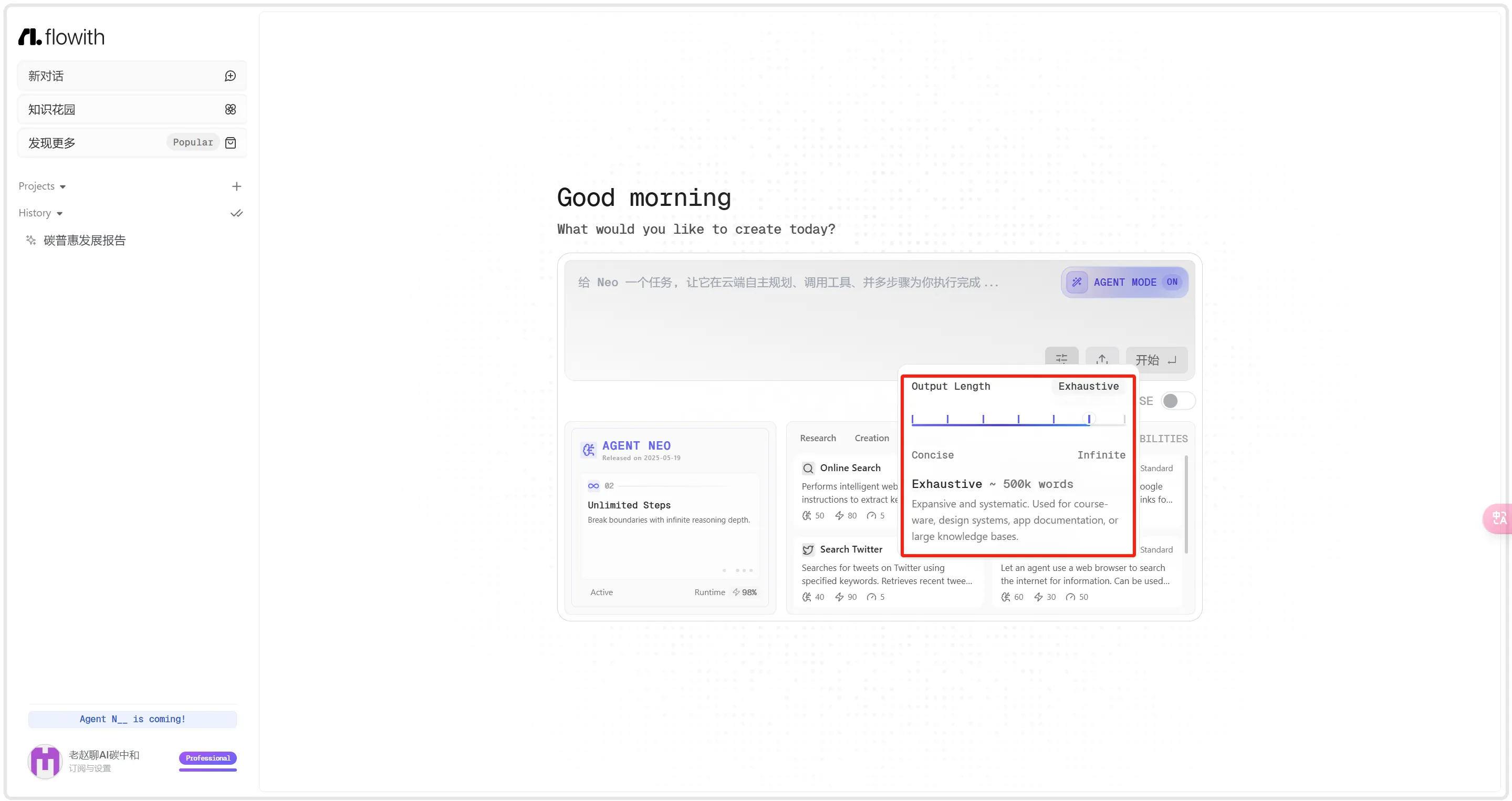The width and height of the screenshot is (1512, 801).
Task: Click the upload arrow icon in prompt box
Action: [1102, 359]
